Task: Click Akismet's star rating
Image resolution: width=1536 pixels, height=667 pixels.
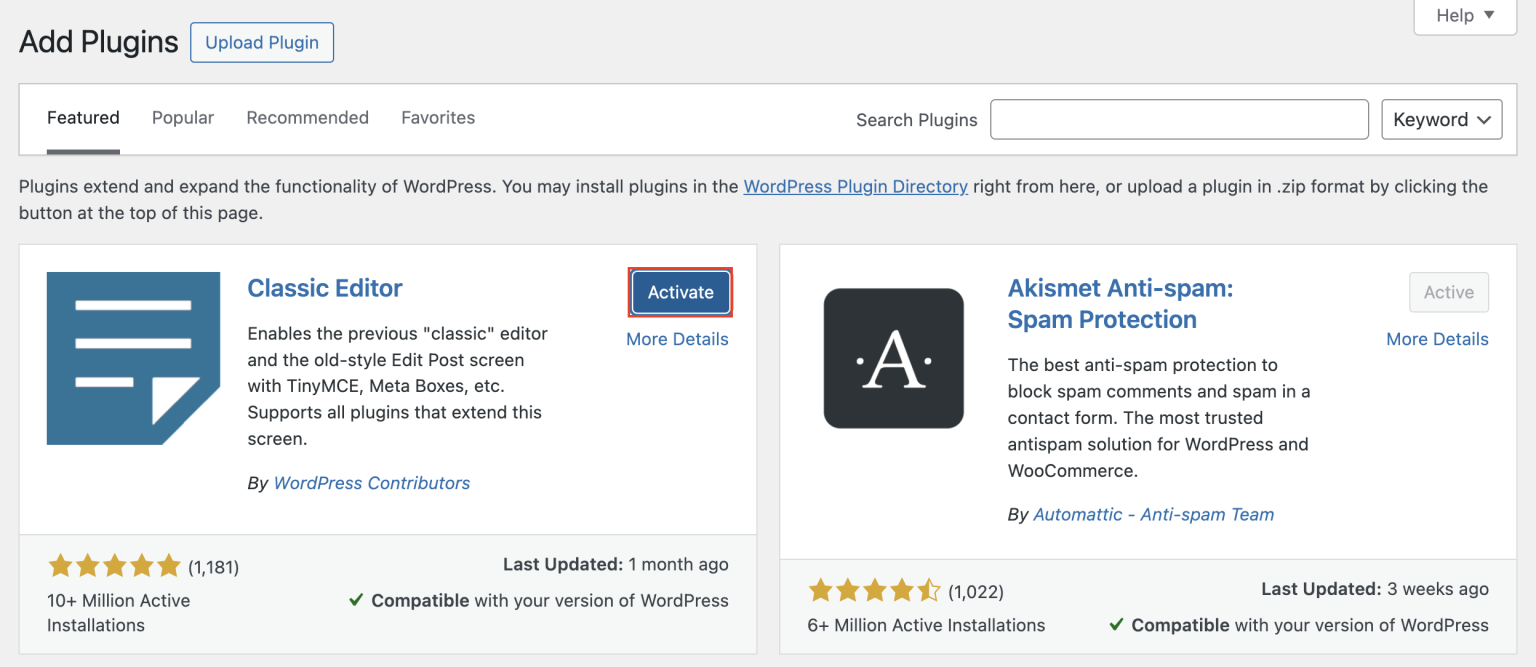Action: 874,591
